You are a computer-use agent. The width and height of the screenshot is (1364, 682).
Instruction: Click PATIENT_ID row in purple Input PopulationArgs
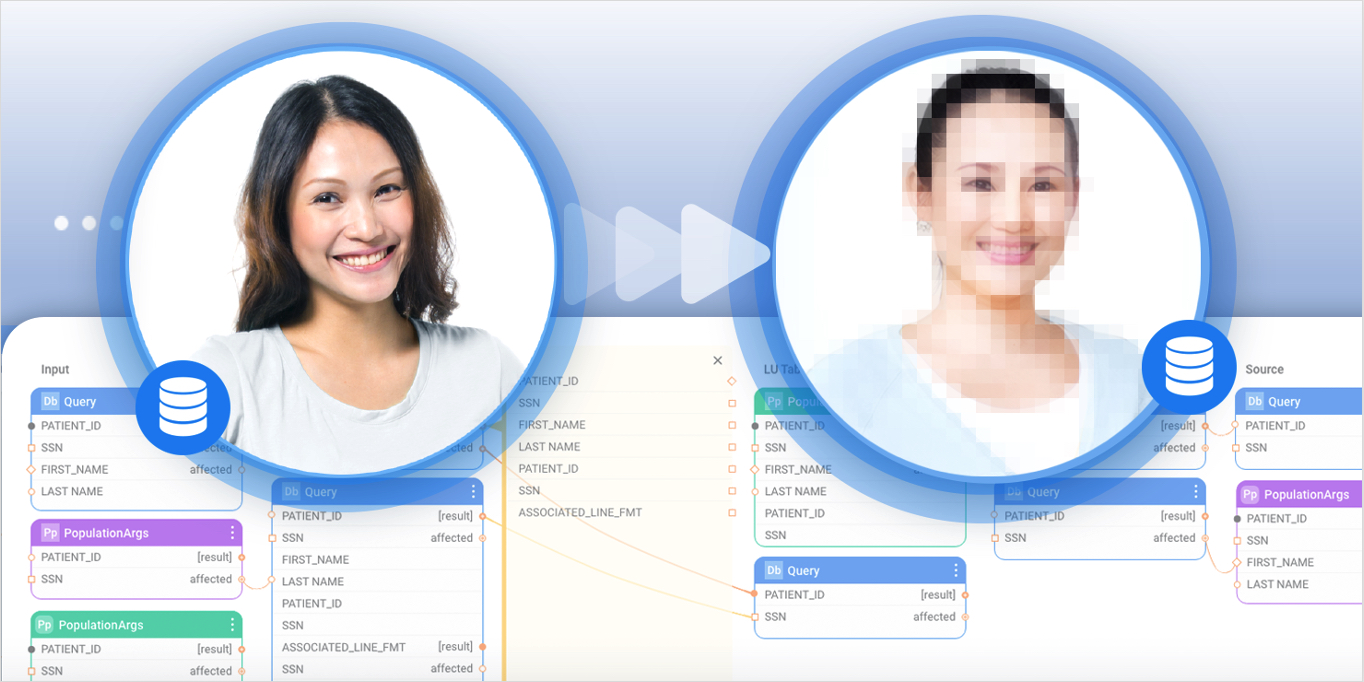coord(136,557)
